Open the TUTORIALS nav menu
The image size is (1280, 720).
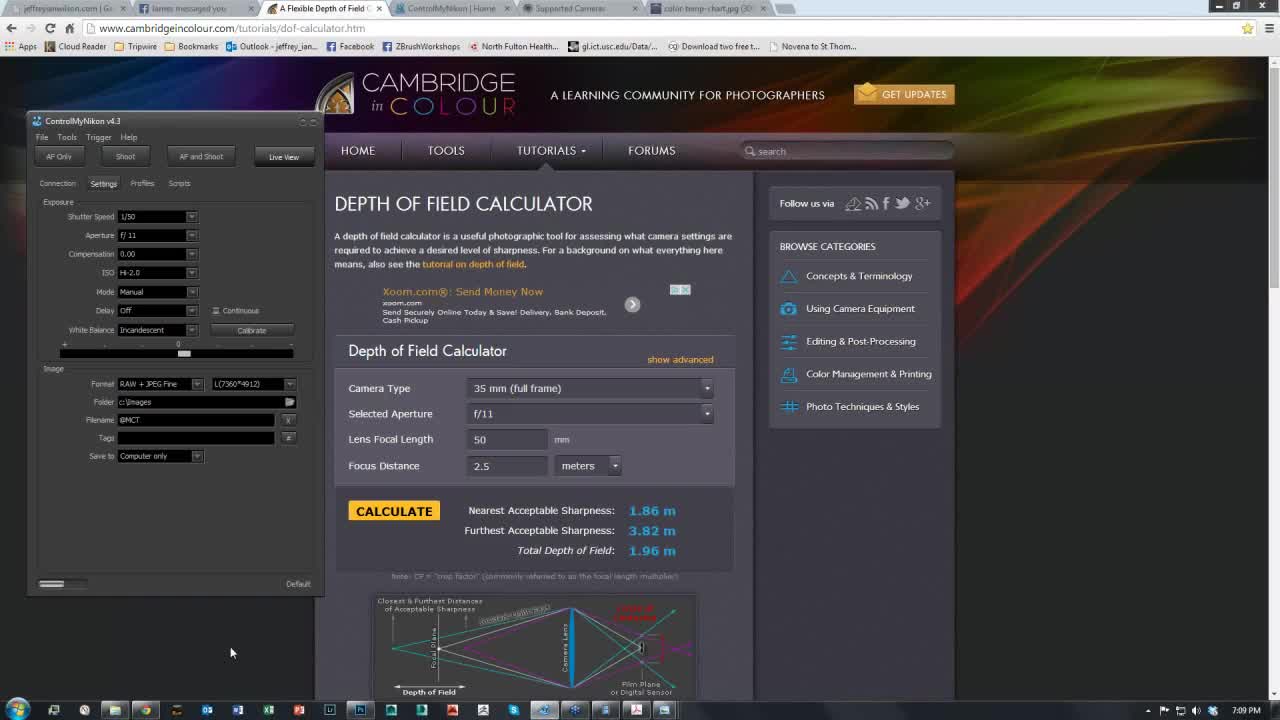[551, 150]
